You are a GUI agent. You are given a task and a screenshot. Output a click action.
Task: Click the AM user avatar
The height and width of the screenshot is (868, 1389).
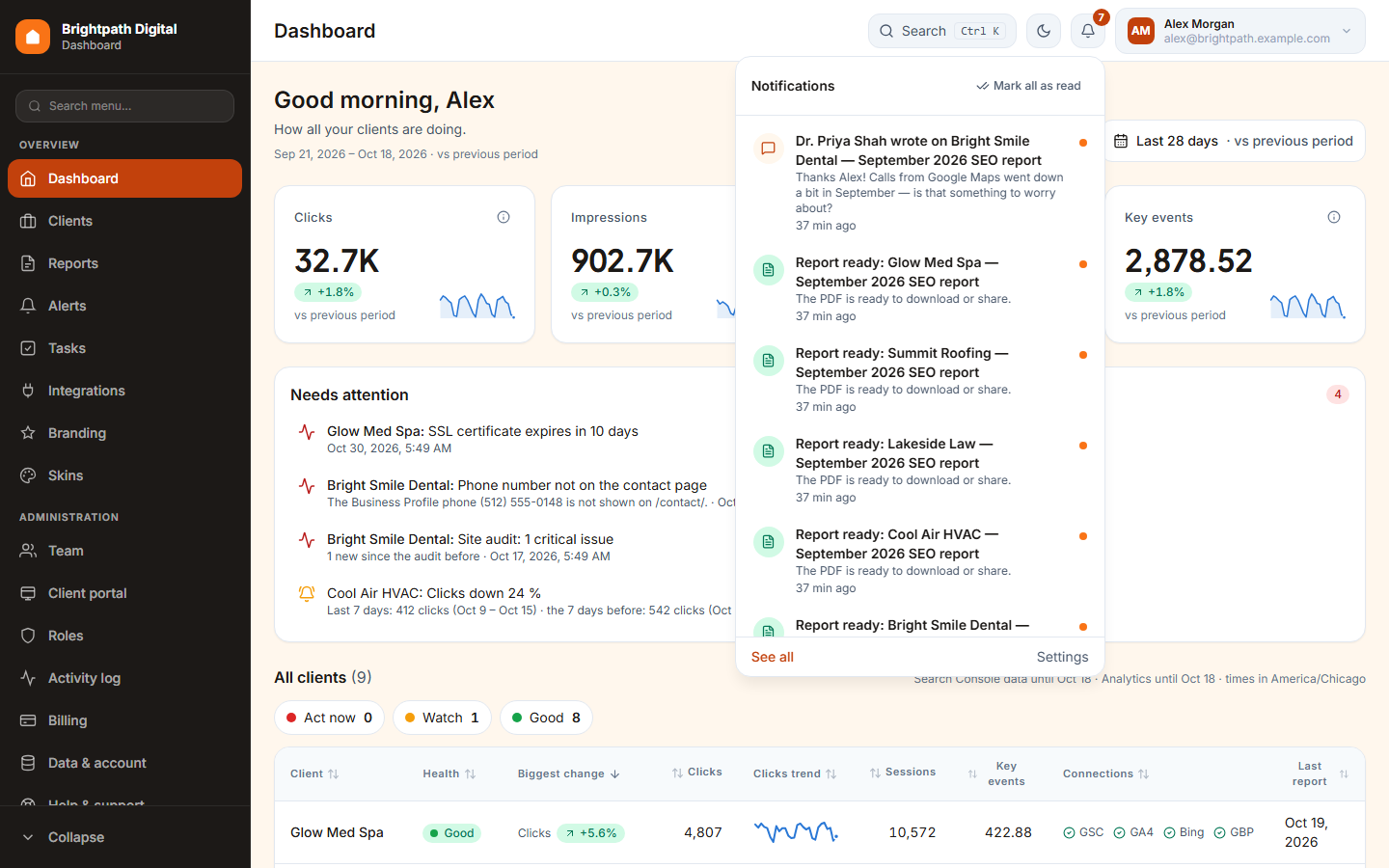[x=1141, y=31]
